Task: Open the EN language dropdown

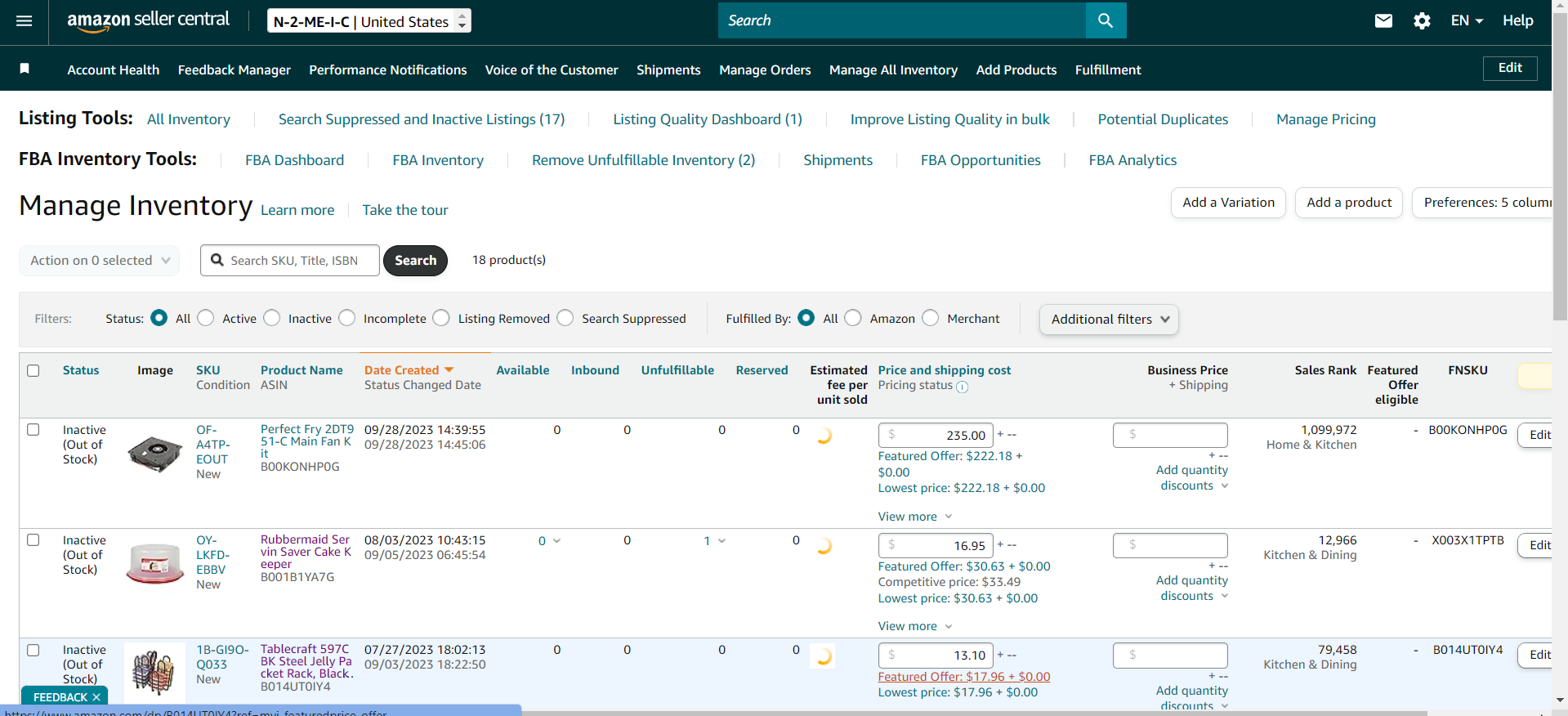Action: [x=1467, y=21]
